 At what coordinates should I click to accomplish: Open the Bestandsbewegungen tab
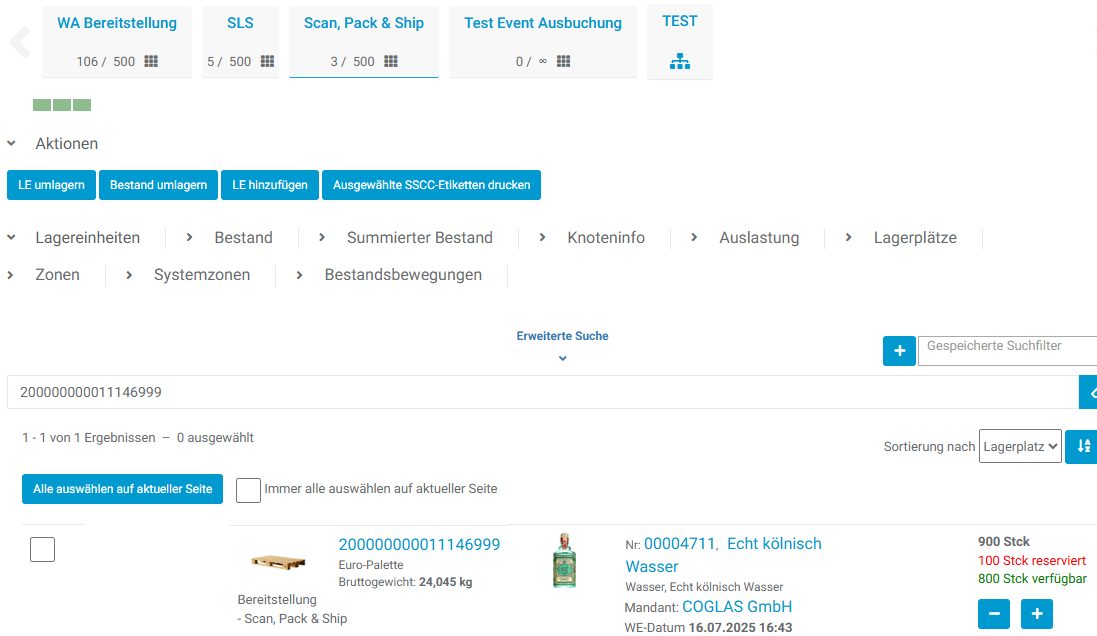click(x=403, y=275)
